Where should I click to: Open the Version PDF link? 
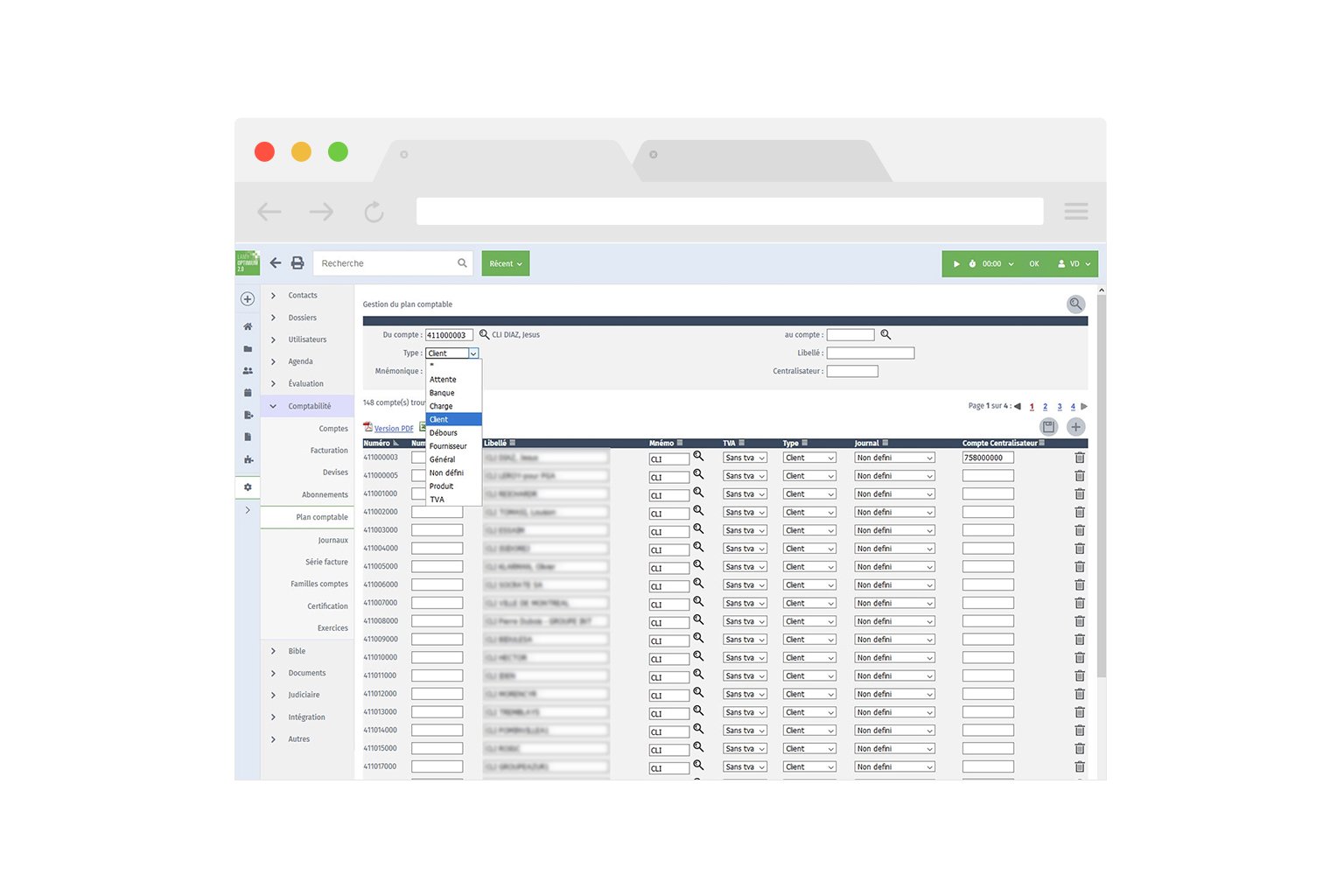click(x=393, y=429)
